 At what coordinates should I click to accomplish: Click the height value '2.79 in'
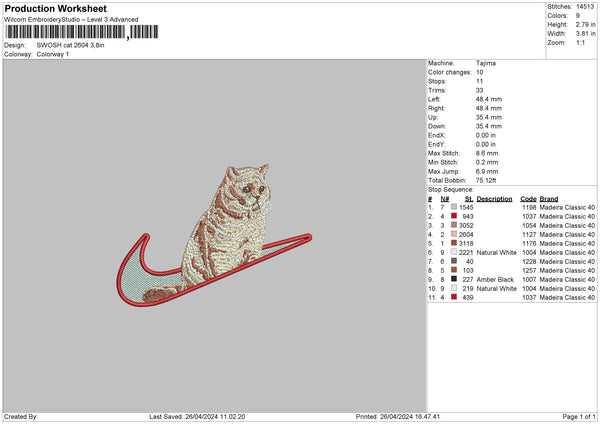coord(585,24)
